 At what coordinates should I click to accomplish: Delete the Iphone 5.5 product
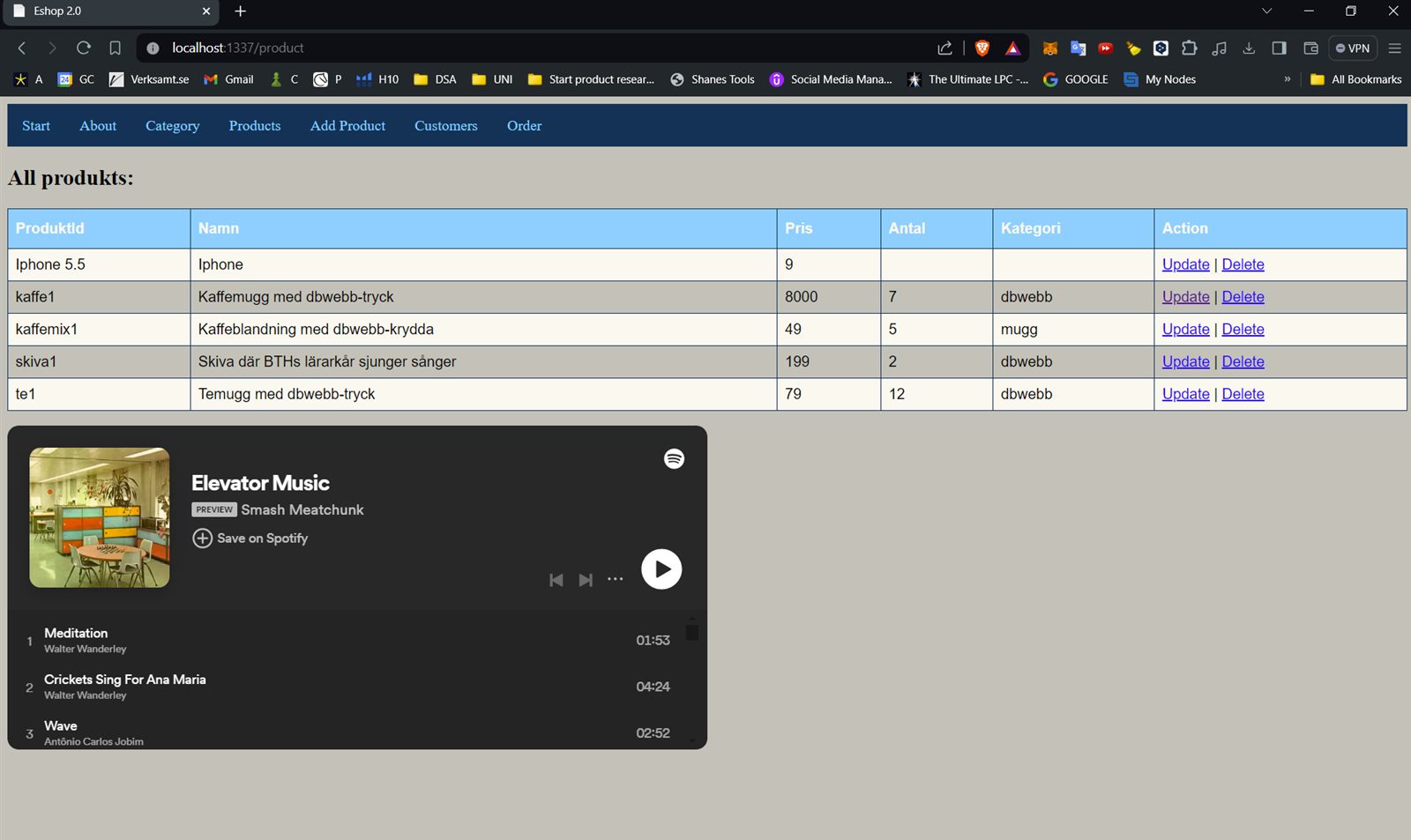[x=1243, y=264]
